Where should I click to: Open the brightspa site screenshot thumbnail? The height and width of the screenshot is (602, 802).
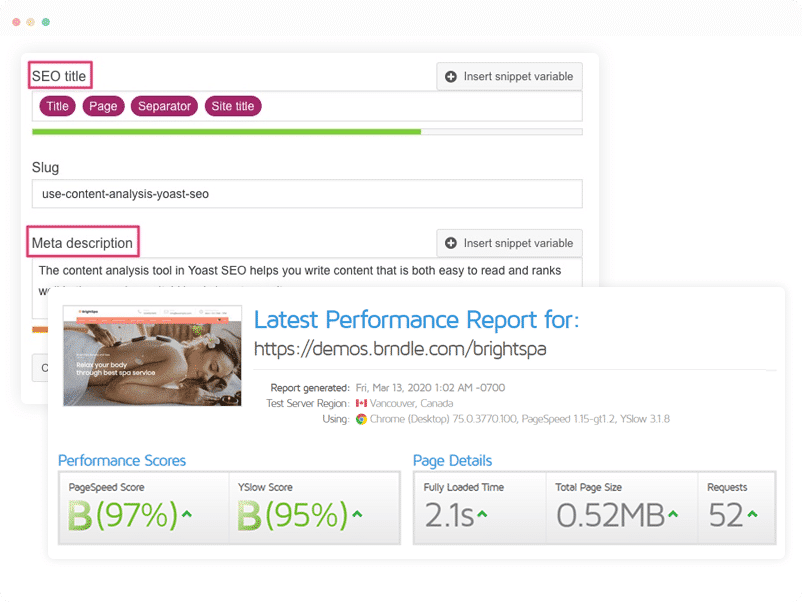(x=152, y=356)
